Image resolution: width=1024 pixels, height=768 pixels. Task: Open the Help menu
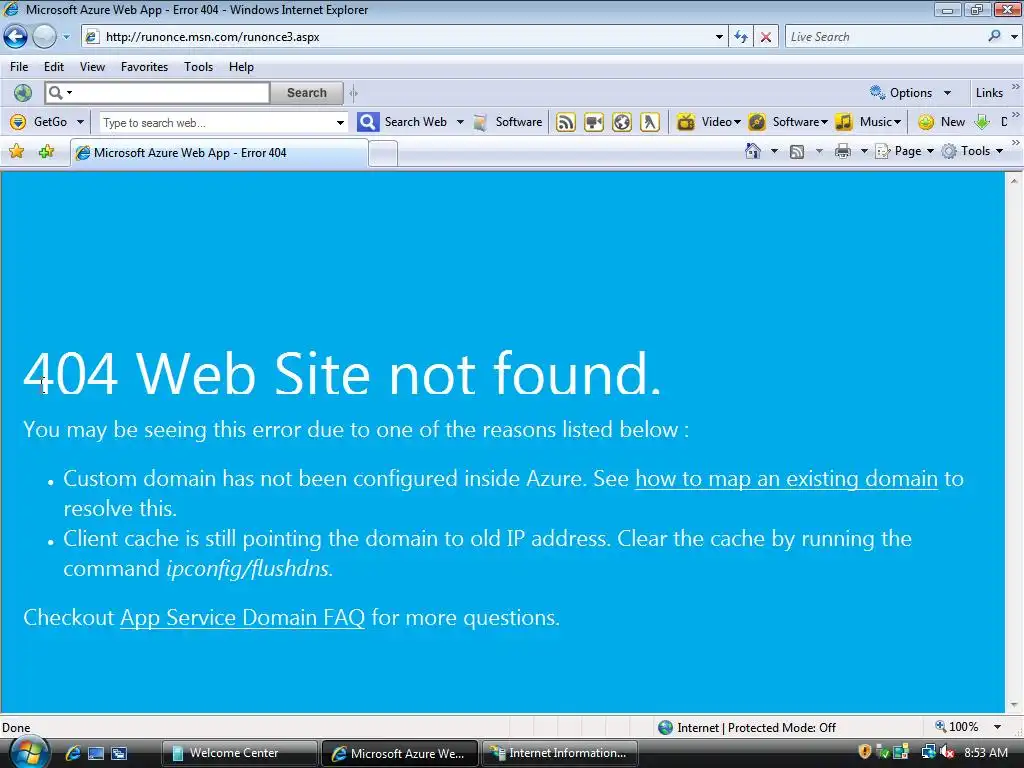[241, 67]
